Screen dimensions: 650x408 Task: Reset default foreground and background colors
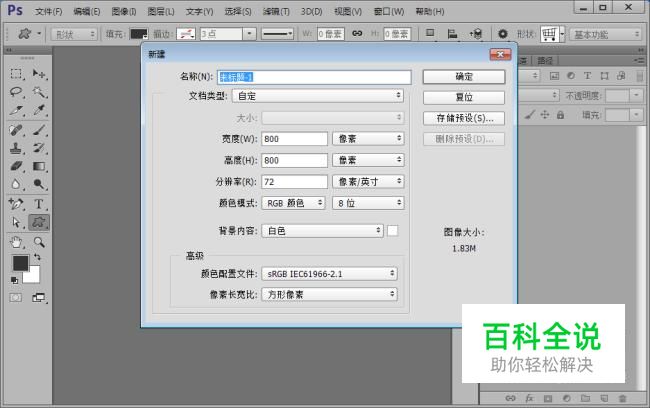click(x=15, y=280)
